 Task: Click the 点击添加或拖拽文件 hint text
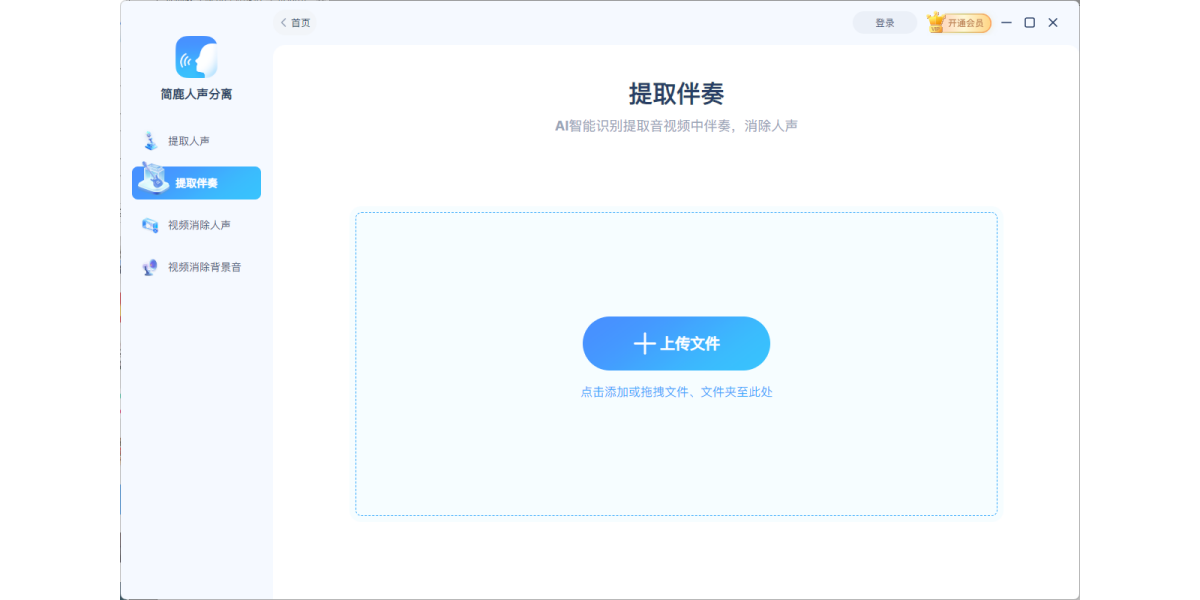[x=676, y=392]
